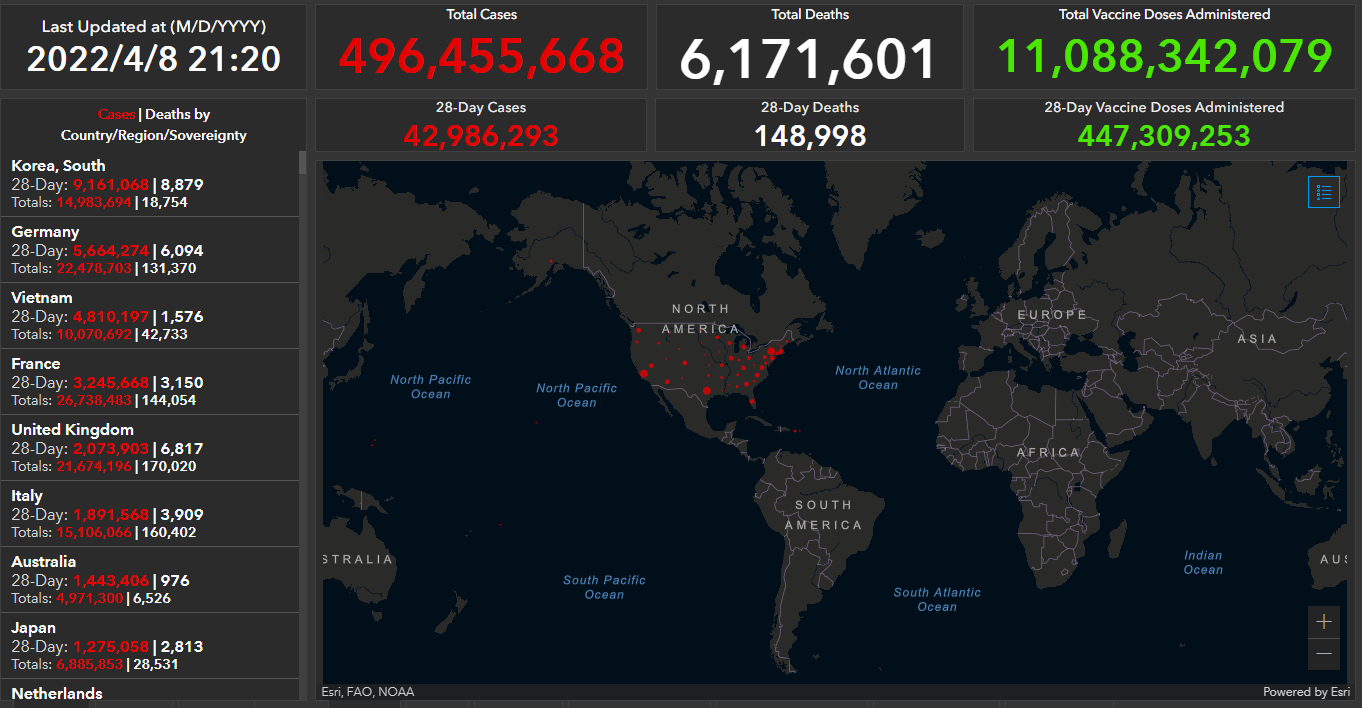Click the Indian Ocean map label

[x=1203, y=563]
